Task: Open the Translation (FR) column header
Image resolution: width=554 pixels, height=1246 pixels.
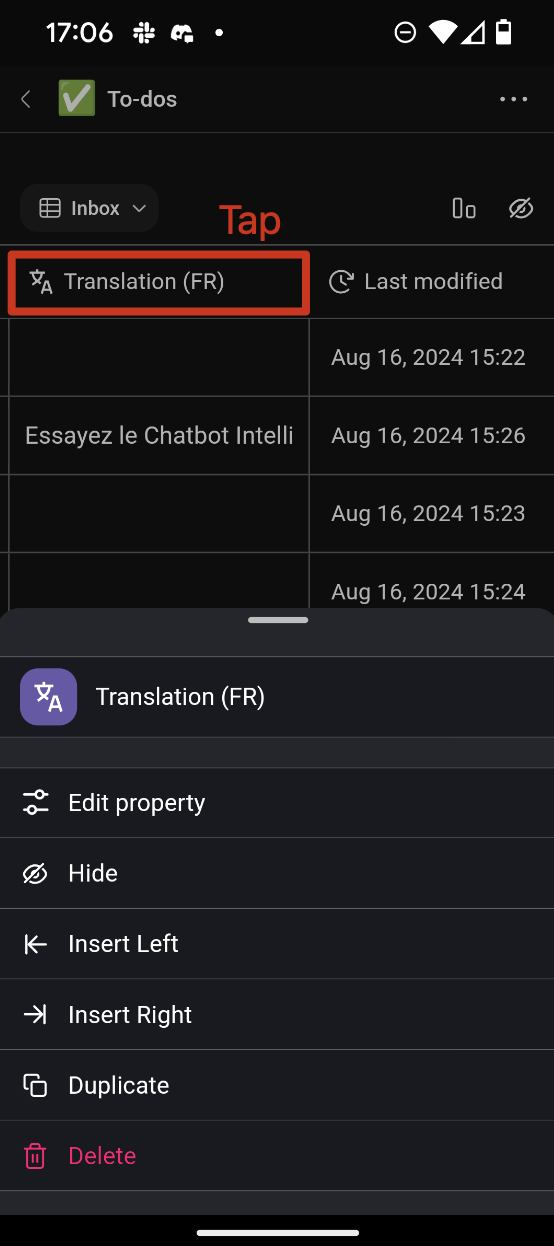Action: coord(159,283)
